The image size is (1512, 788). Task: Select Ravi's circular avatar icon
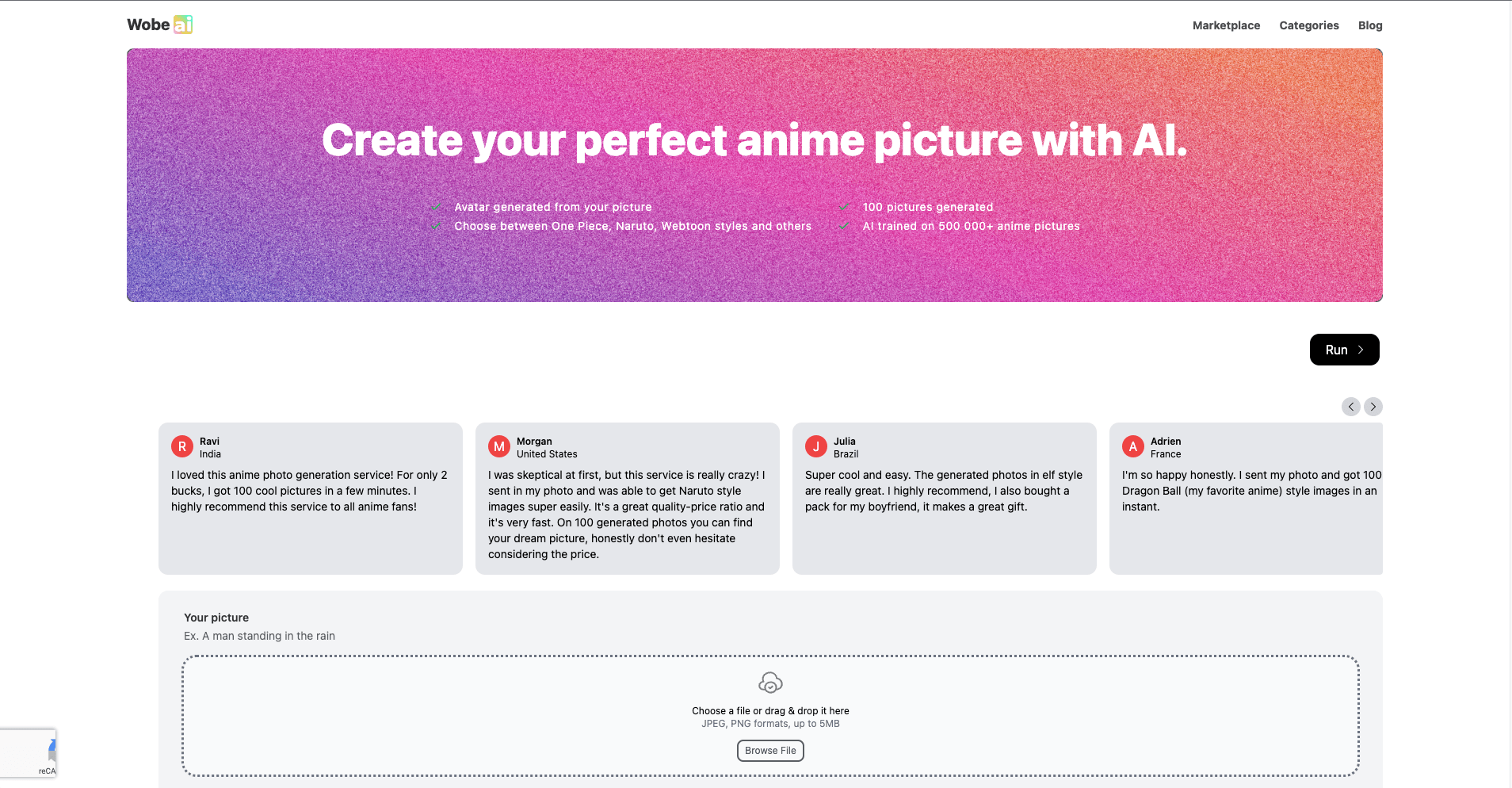pos(181,446)
